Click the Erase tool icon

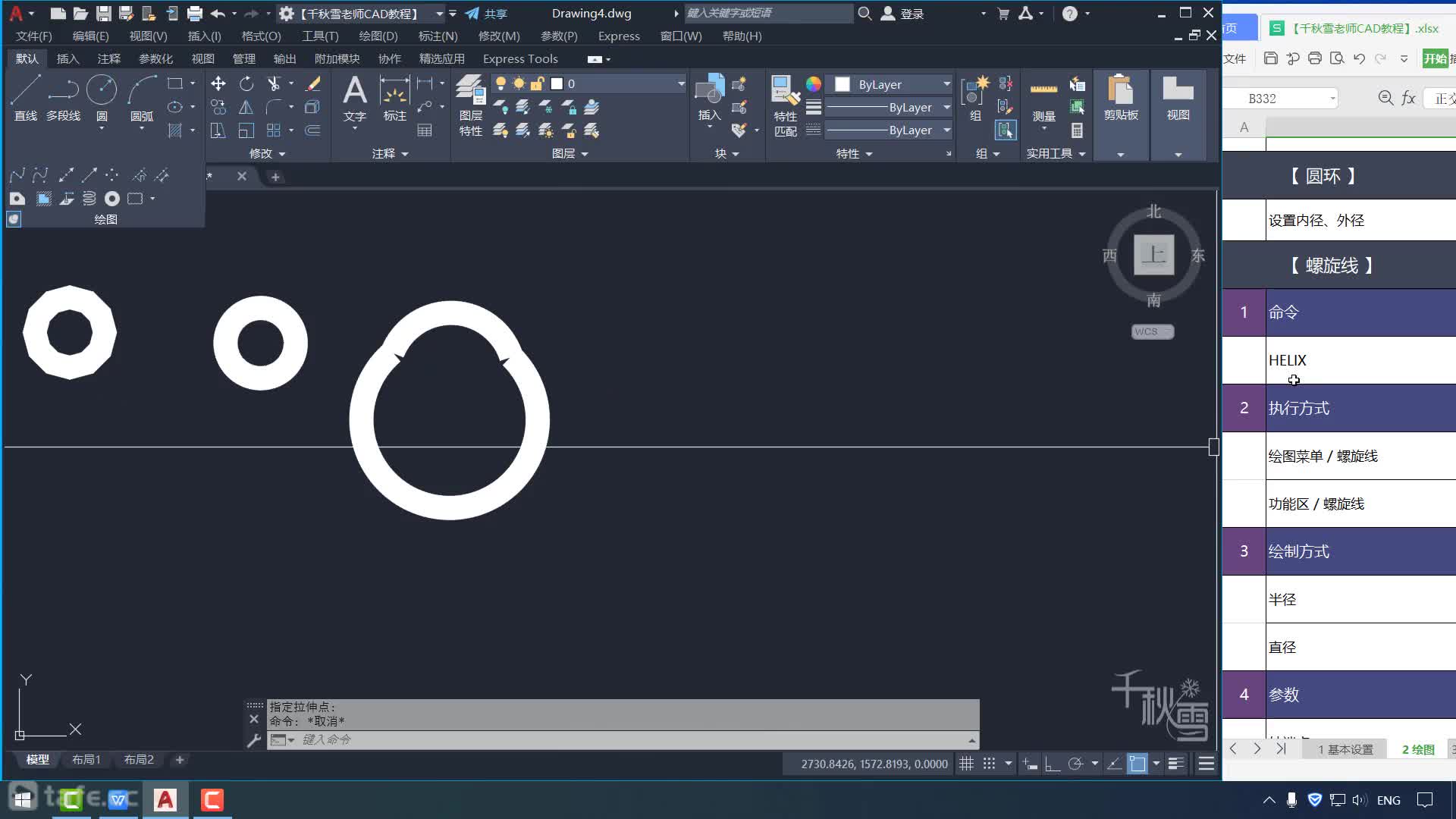pyautogui.click(x=312, y=83)
